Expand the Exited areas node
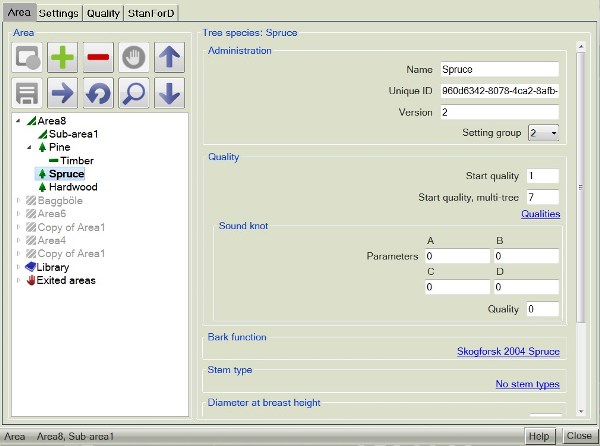Viewport: 600px width, 446px height. (19, 280)
